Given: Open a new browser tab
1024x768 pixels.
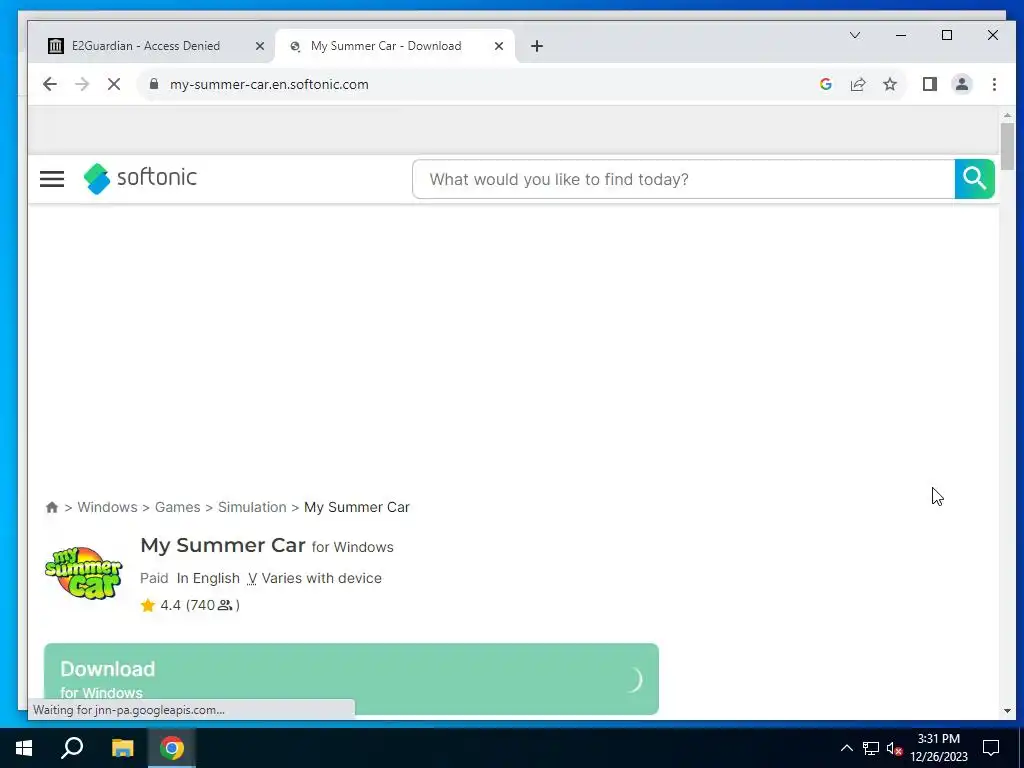Looking at the screenshot, I should (x=537, y=46).
